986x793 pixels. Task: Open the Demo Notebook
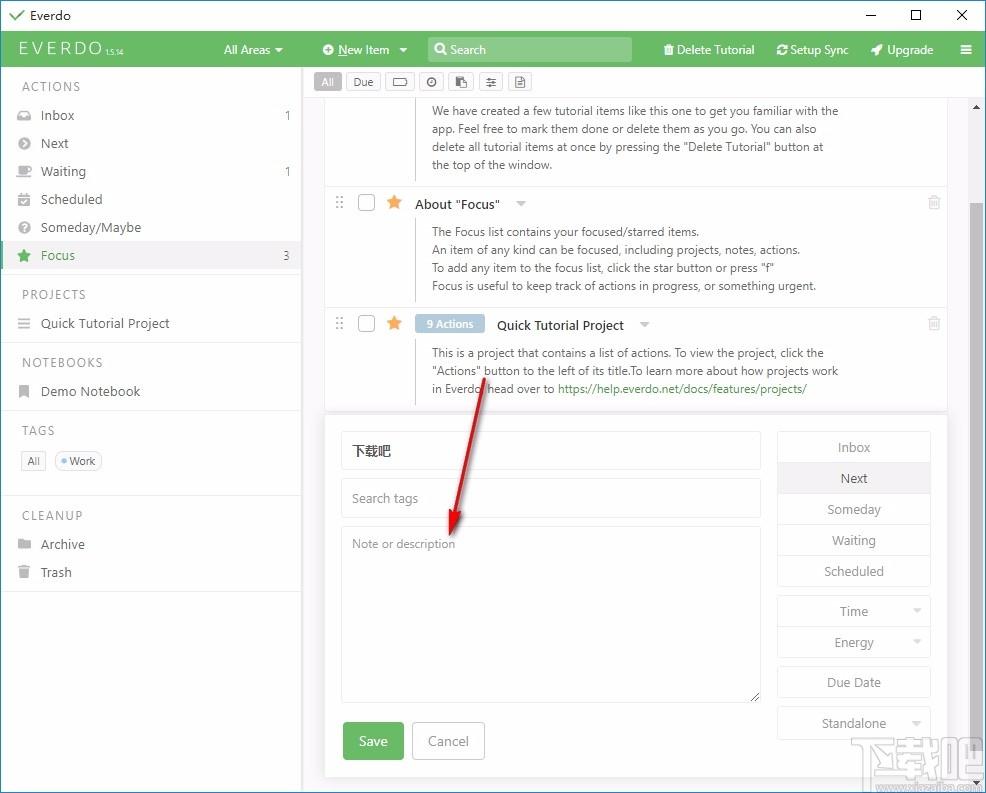[x=151, y=391]
